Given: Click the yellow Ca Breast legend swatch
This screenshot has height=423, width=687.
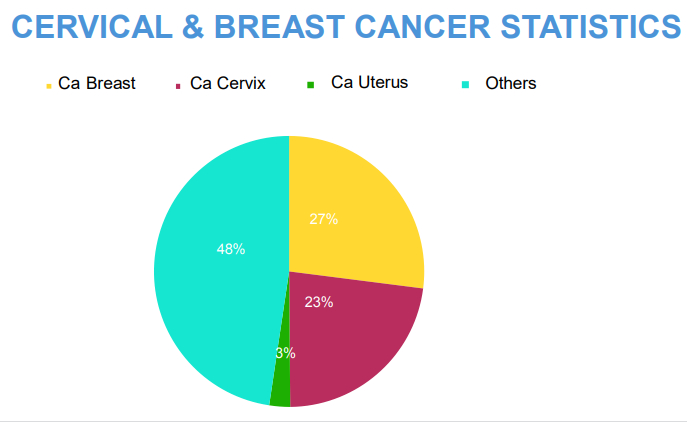Looking at the screenshot, I should coord(49,85).
